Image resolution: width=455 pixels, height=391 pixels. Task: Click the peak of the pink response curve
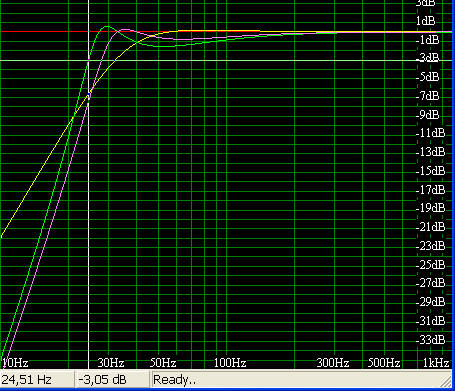coord(125,30)
